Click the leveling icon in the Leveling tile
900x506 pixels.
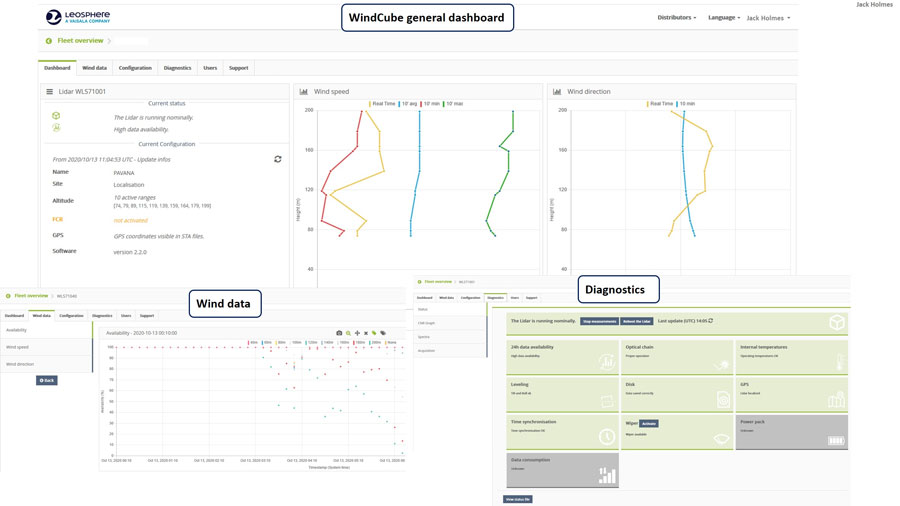click(607, 401)
